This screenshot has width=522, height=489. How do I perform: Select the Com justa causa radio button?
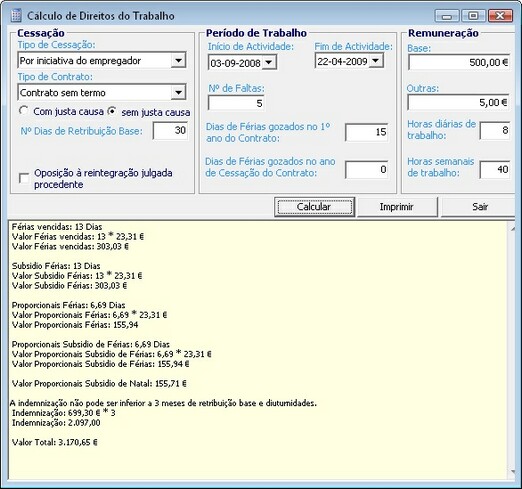click(23, 111)
